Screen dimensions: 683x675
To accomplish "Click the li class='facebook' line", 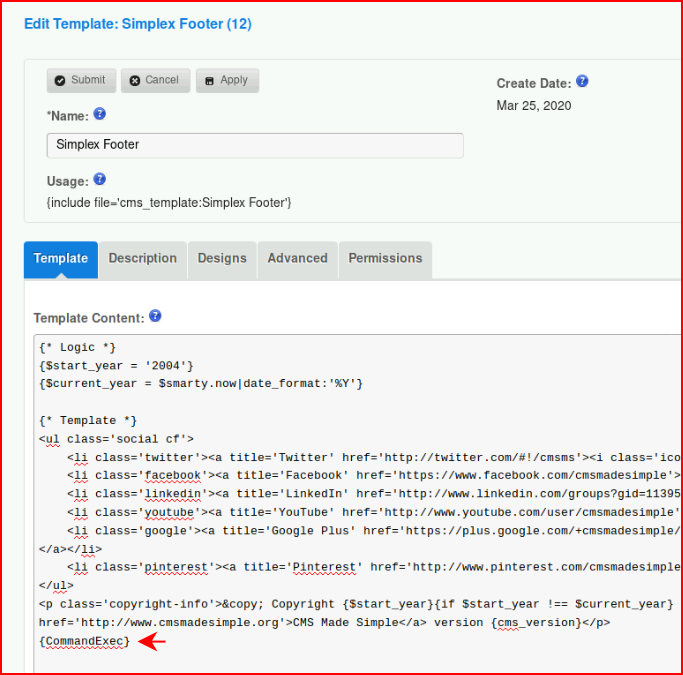I will click(x=374, y=475).
